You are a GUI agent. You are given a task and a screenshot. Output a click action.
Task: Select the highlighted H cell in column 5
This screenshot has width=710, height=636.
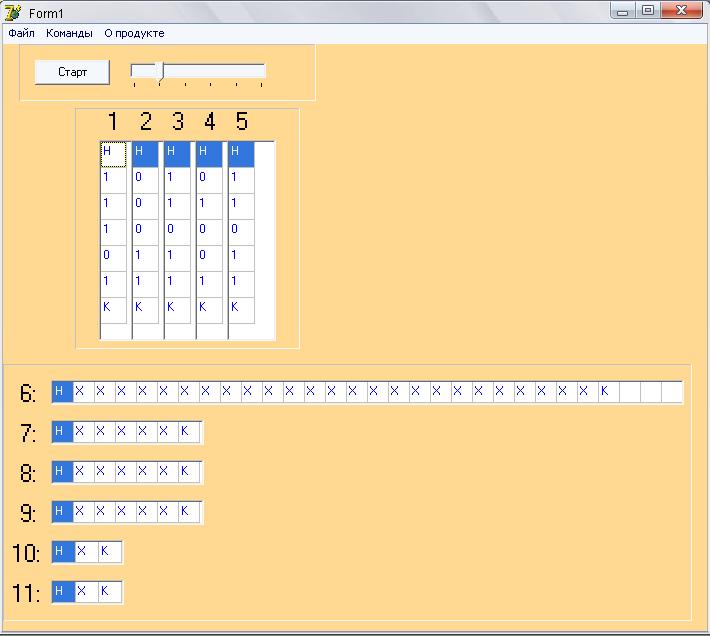[x=241, y=154]
